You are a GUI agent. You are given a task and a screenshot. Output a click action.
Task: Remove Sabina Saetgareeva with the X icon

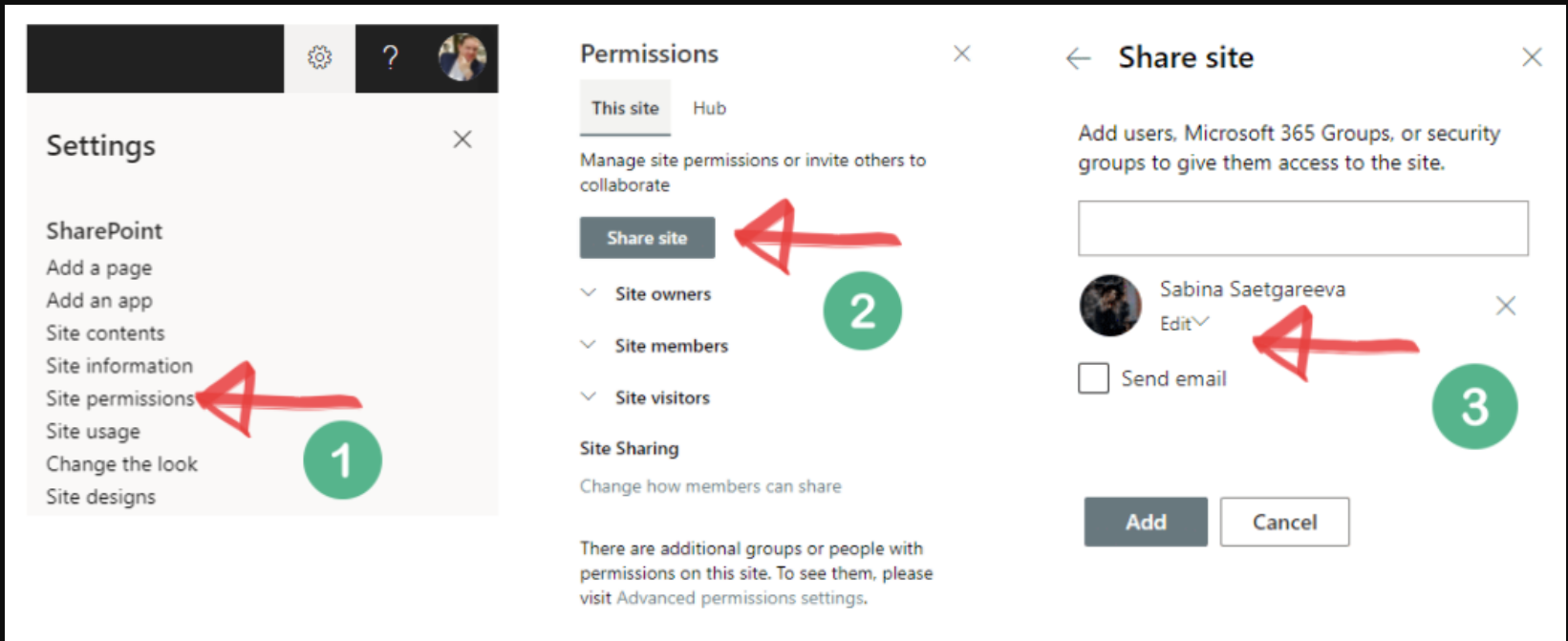(1506, 306)
